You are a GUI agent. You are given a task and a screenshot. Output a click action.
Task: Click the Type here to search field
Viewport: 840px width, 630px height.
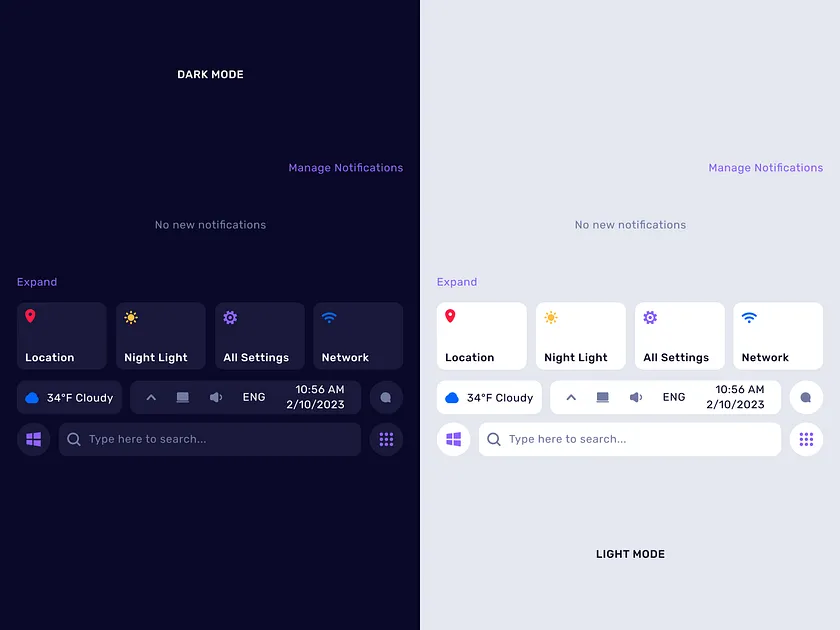coord(210,439)
